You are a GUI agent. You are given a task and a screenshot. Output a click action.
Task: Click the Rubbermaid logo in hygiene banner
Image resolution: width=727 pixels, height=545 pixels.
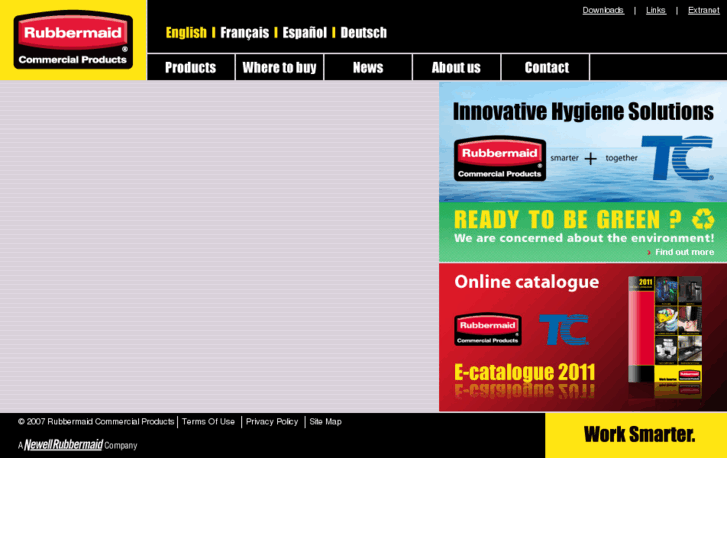[500, 158]
